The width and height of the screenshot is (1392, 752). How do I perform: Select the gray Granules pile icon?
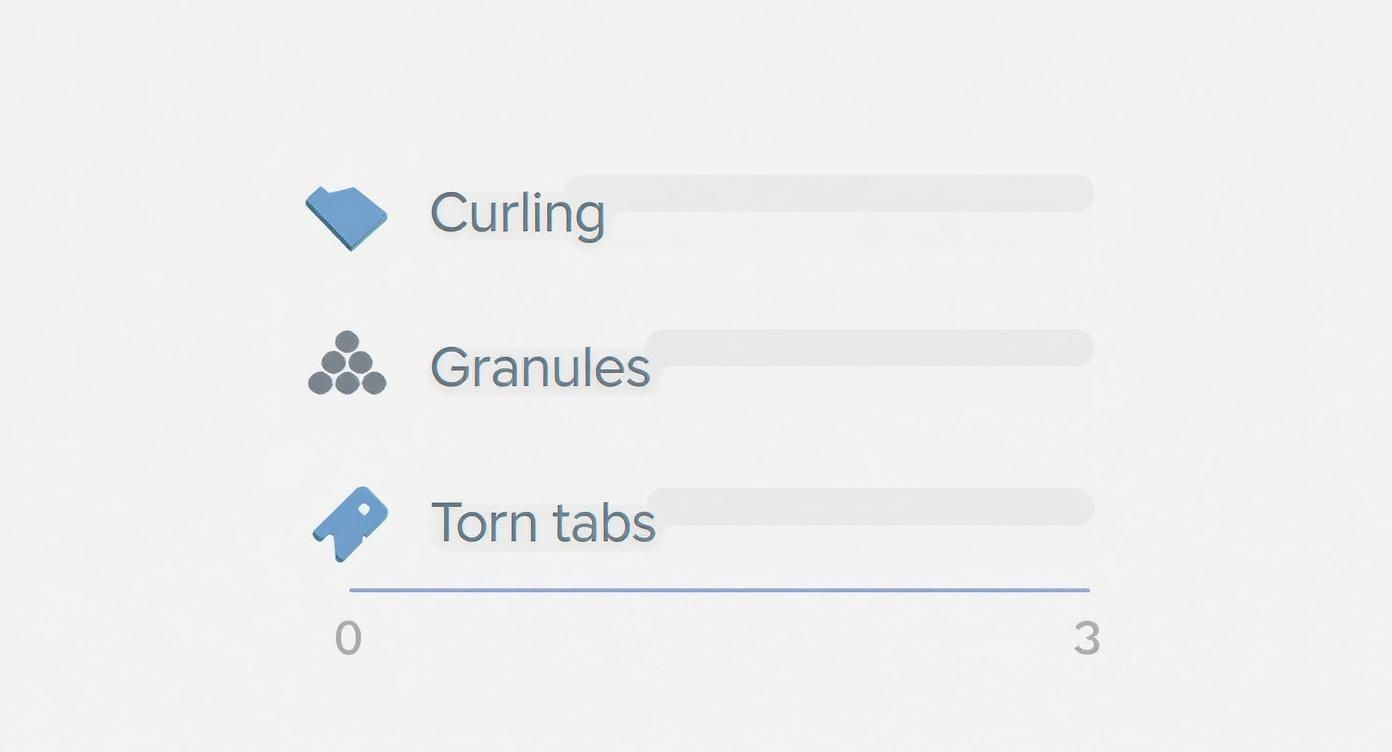click(347, 364)
